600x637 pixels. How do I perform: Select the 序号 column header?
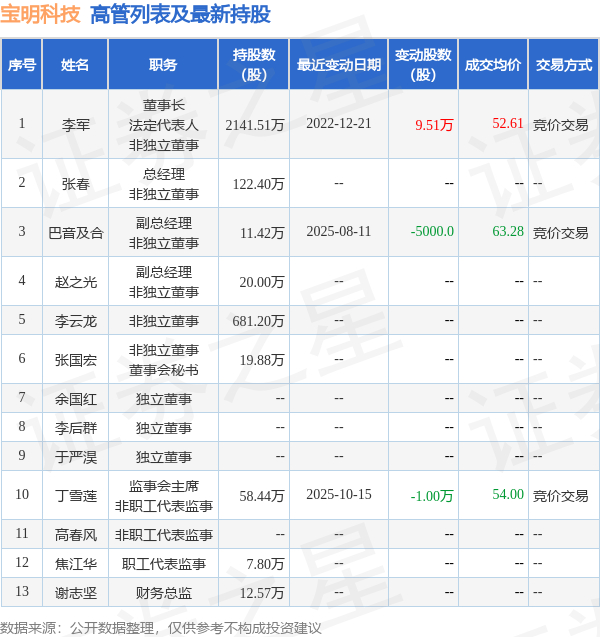22,65
